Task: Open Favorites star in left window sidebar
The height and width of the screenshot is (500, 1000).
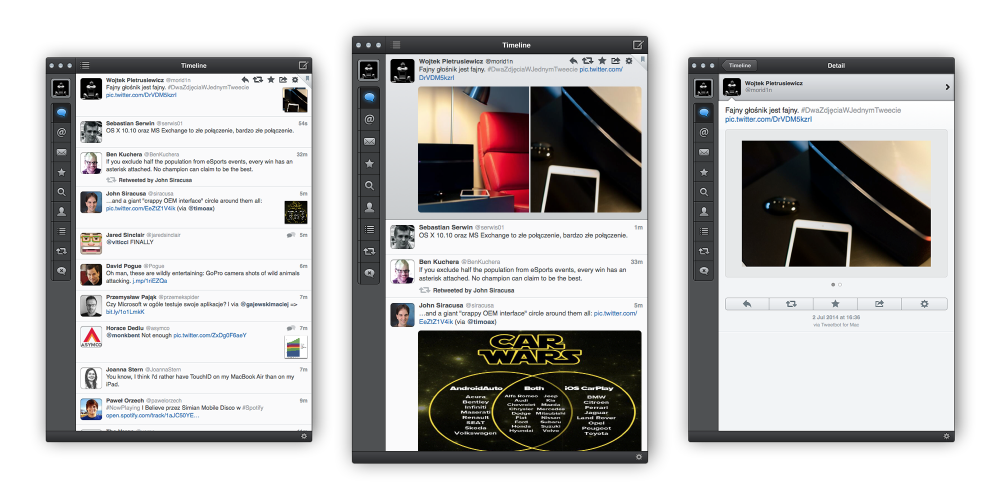Action: coord(61,172)
